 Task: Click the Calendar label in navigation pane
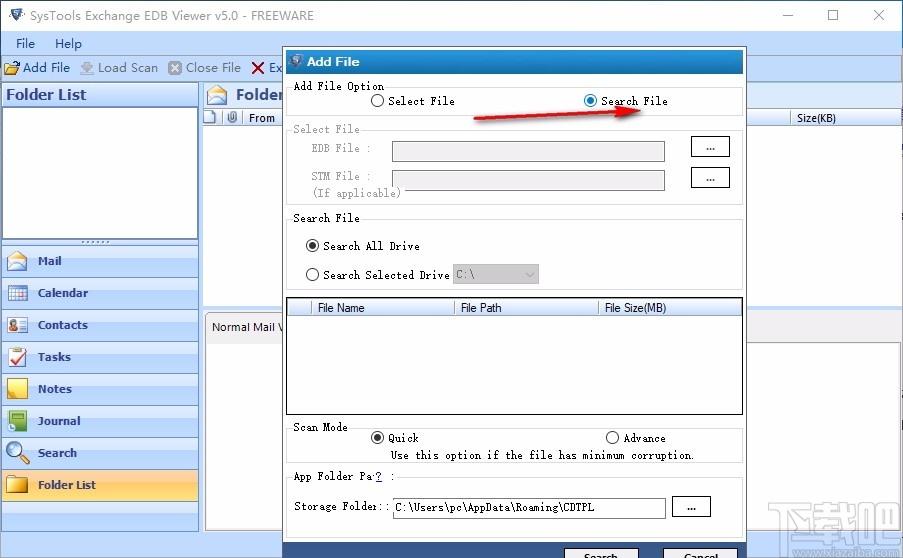click(x=63, y=293)
